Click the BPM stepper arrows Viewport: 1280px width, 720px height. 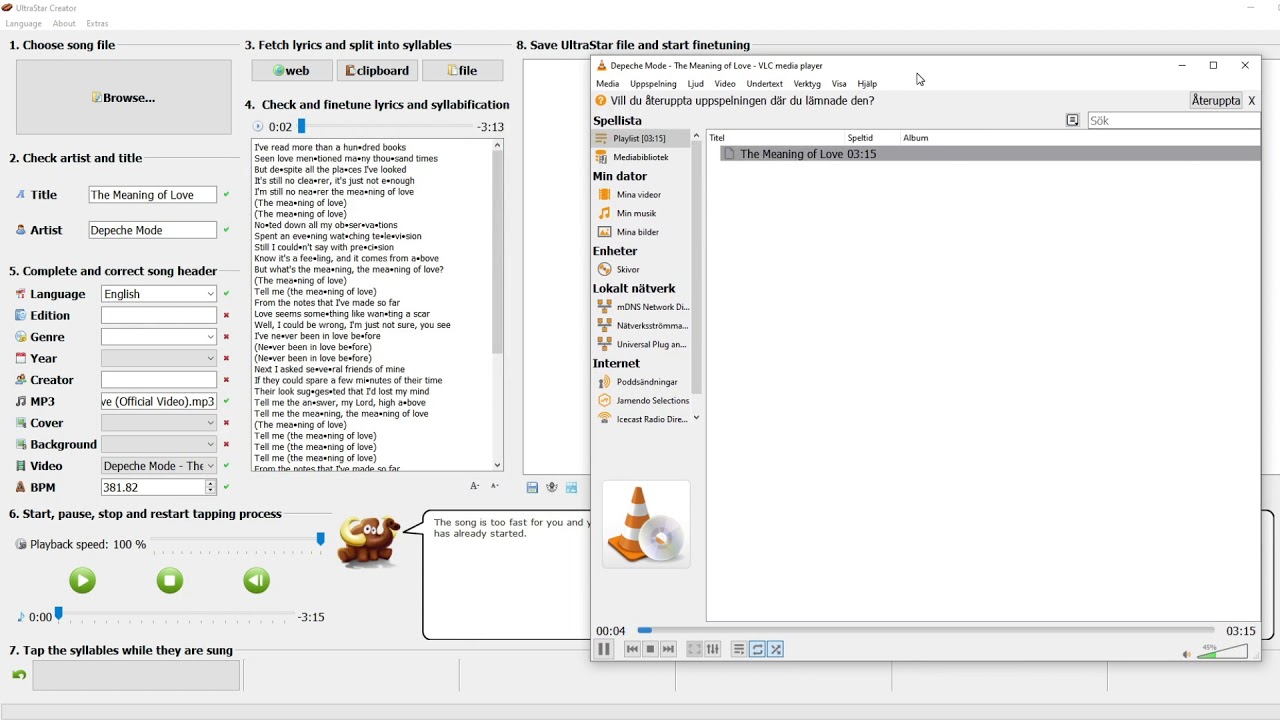coord(210,487)
